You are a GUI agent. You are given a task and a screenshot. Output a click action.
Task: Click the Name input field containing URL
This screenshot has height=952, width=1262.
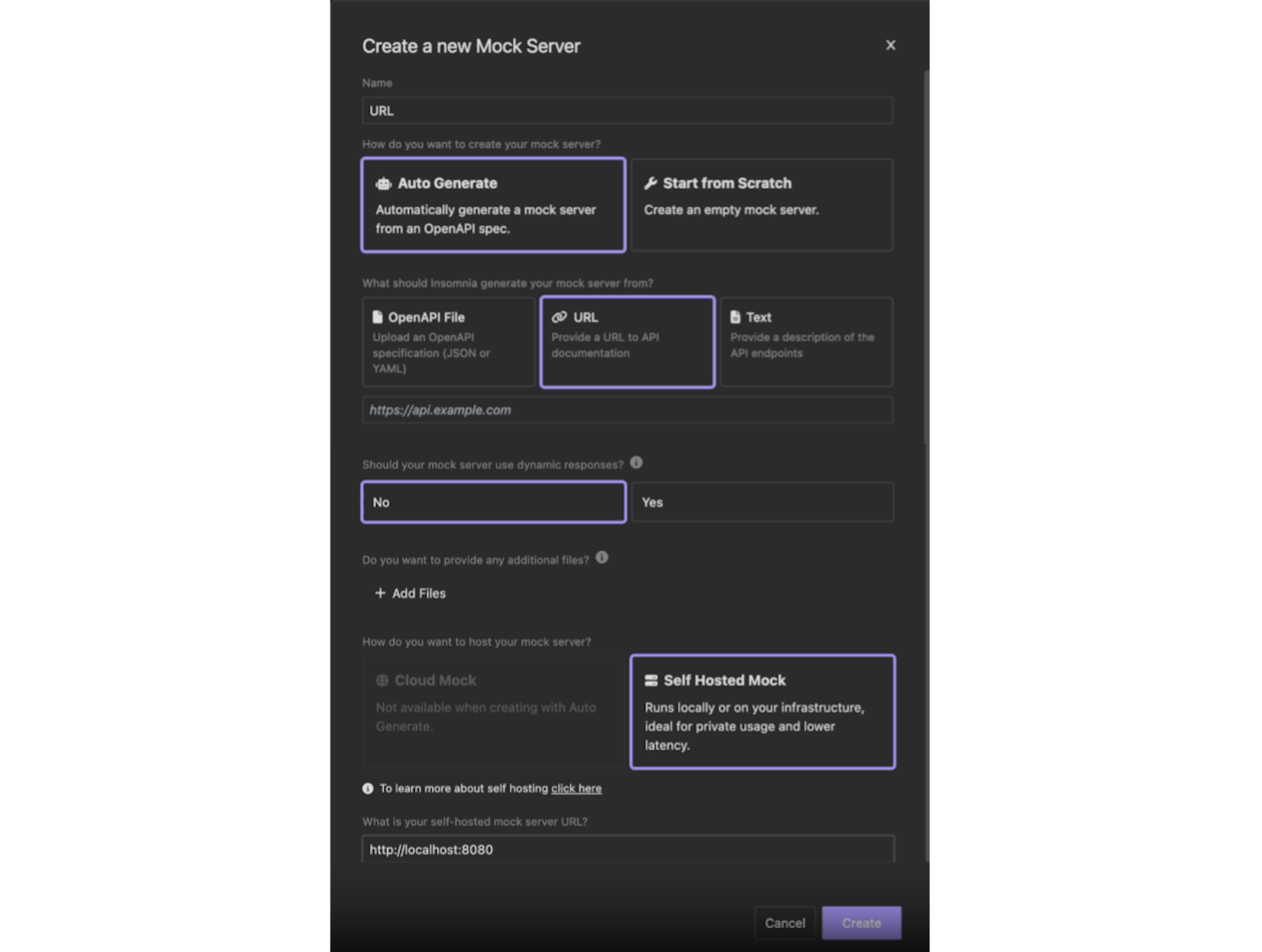(x=627, y=110)
